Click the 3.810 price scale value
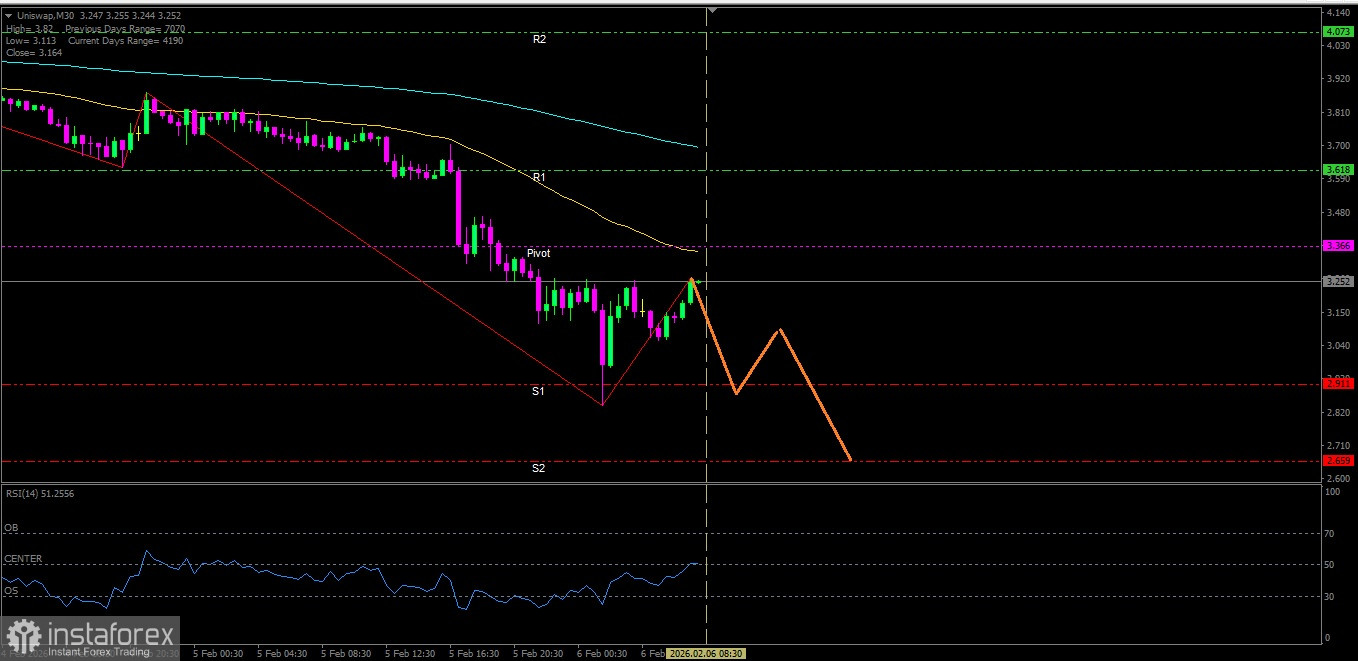 pos(1340,113)
